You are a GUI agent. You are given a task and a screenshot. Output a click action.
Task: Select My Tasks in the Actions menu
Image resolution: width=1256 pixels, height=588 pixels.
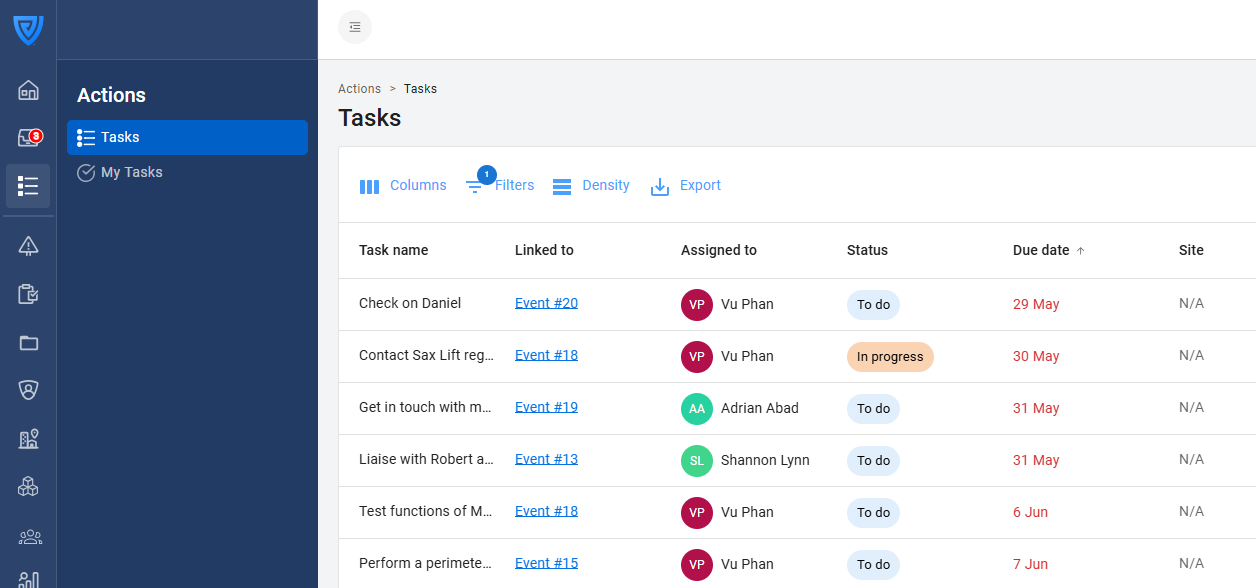click(x=131, y=173)
